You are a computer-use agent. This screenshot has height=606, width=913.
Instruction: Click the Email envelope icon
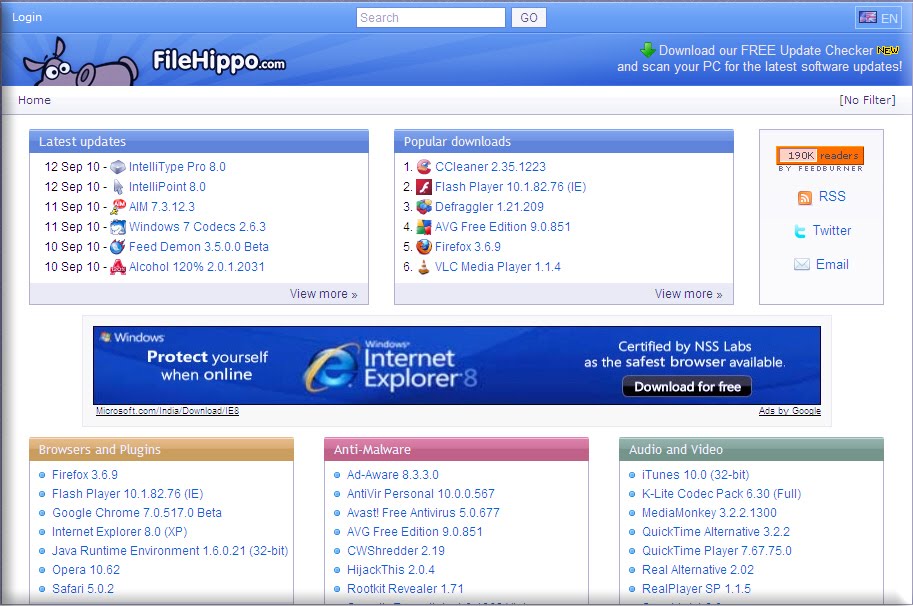pos(802,264)
